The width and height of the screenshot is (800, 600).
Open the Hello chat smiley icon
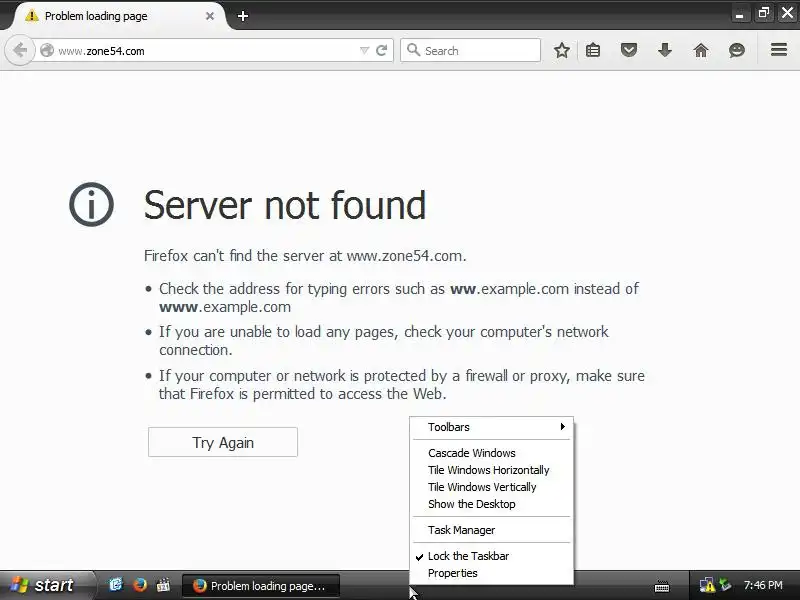[737, 50]
